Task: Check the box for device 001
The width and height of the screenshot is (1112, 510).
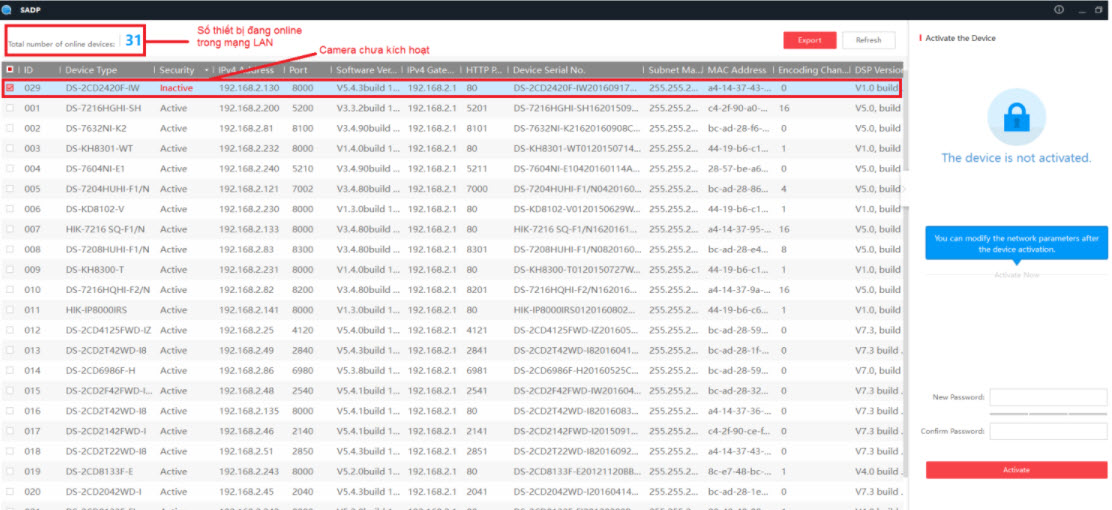Action: click(10, 108)
